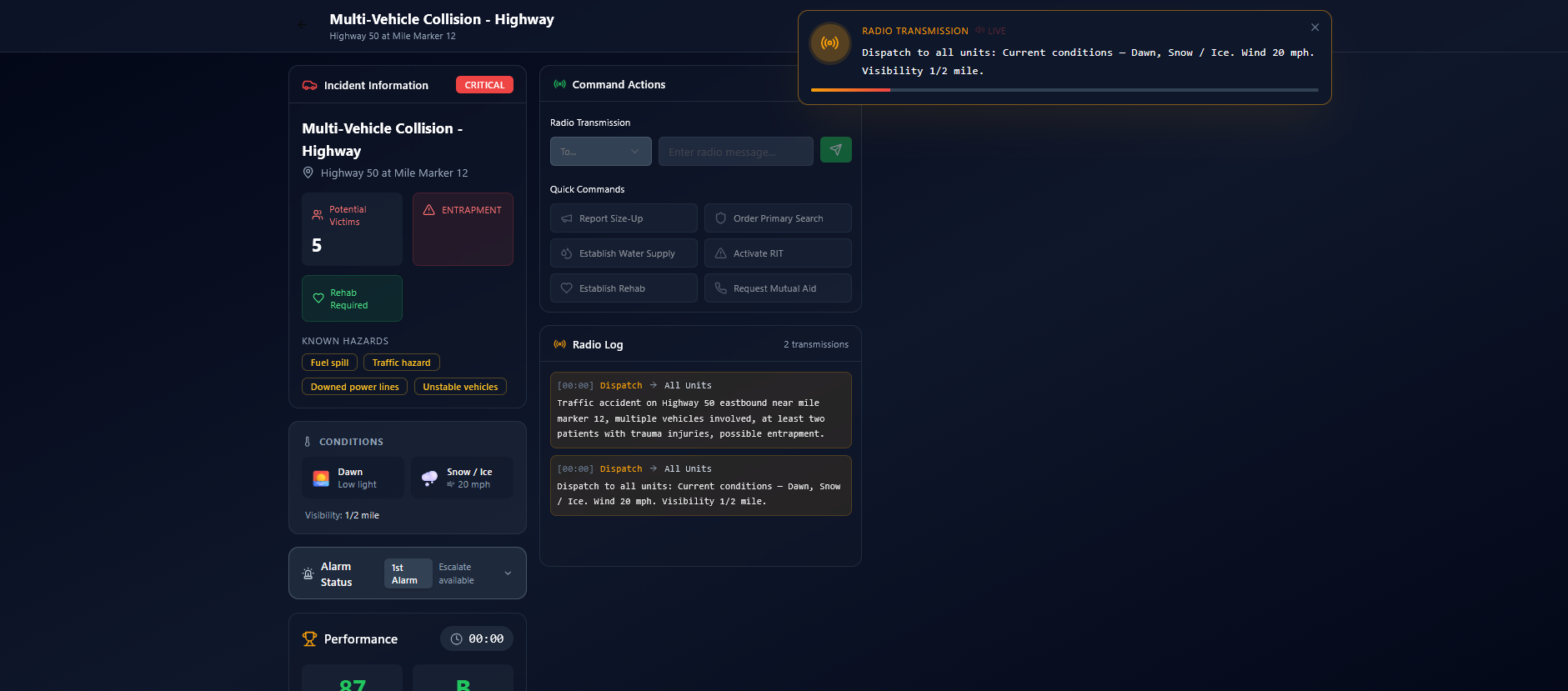The image size is (1568, 691).
Task: Click the Incident Information car icon
Action: point(309,85)
